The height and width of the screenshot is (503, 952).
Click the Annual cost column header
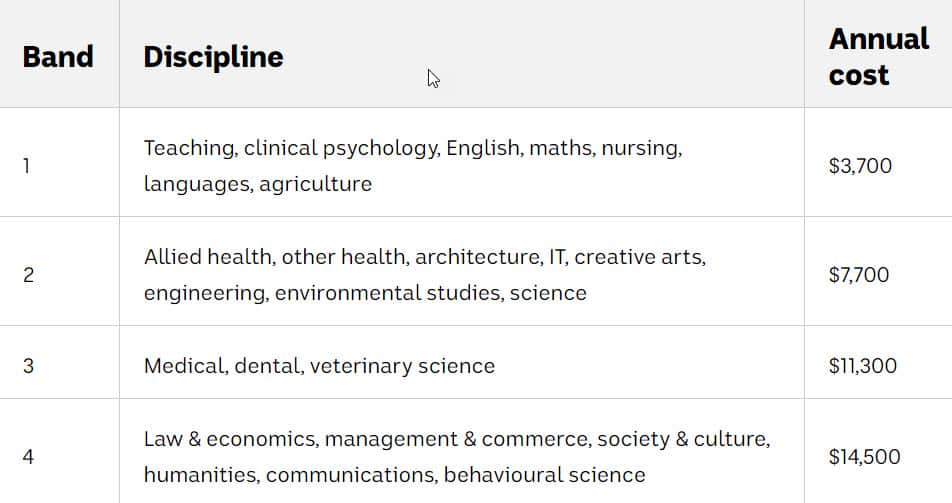[878, 56]
